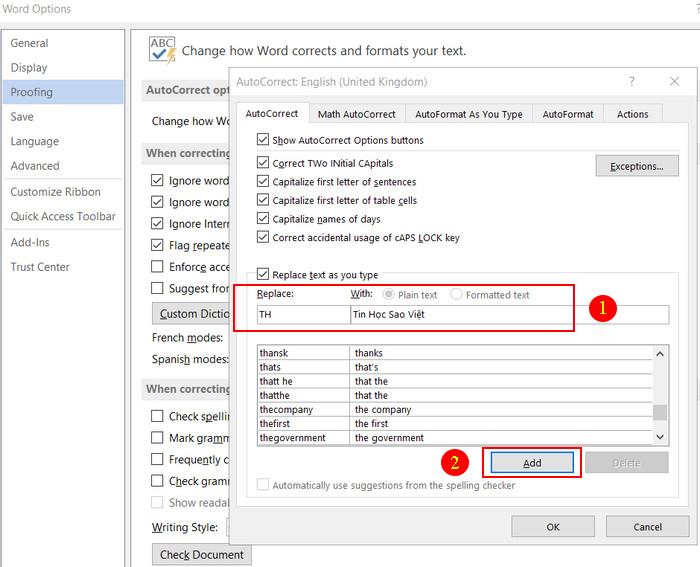Open Advanced settings in sidebar
Screen dimensions: 700x567
coord(63,166)
